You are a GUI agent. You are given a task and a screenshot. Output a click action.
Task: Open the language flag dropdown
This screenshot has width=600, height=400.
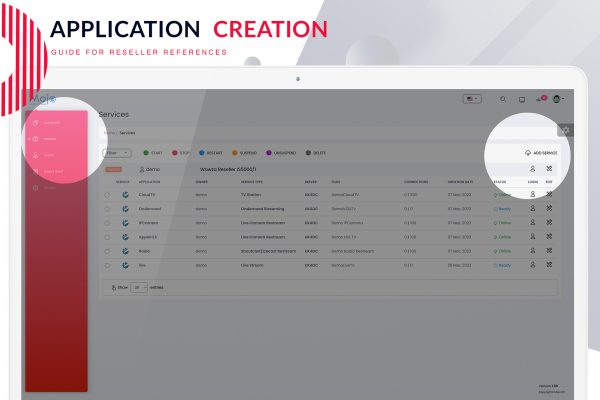click(472, 99)
